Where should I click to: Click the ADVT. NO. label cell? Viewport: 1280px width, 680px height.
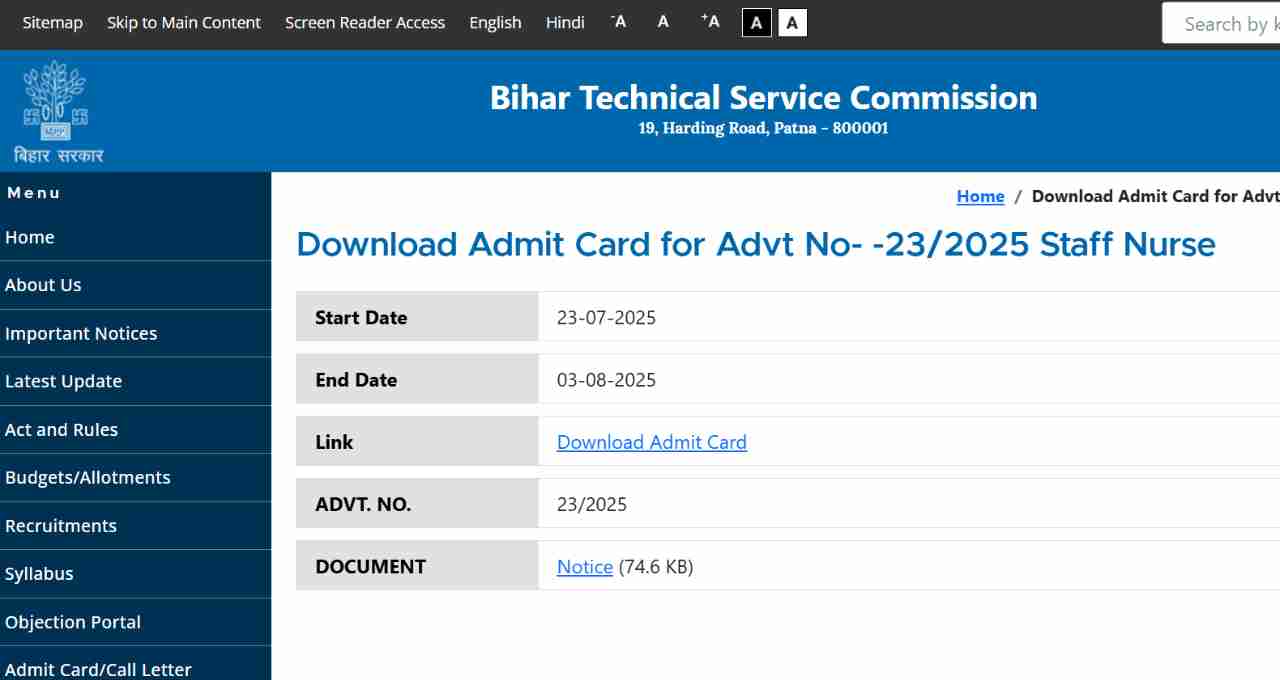point(417,503)
